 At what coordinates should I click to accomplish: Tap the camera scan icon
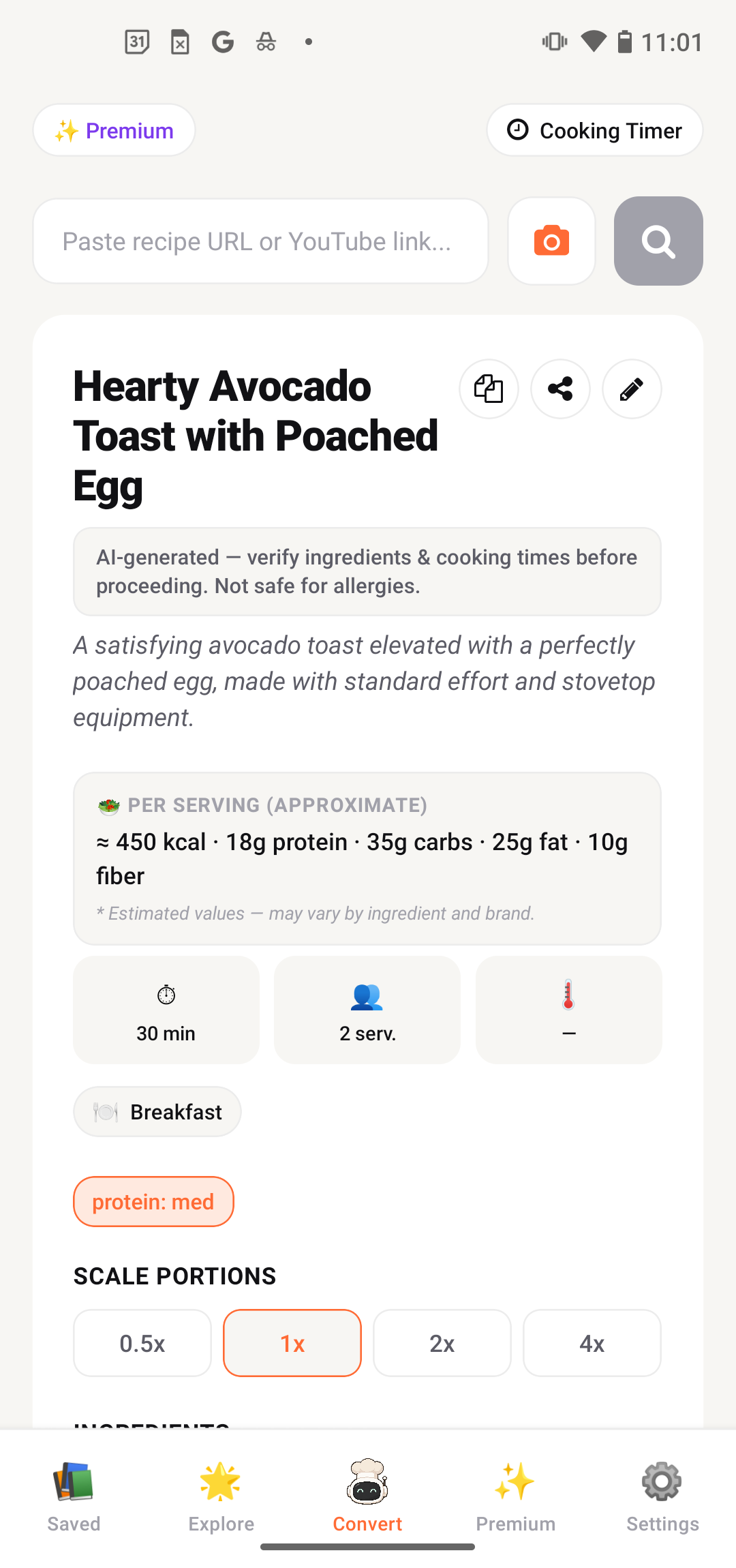[551, 241]
